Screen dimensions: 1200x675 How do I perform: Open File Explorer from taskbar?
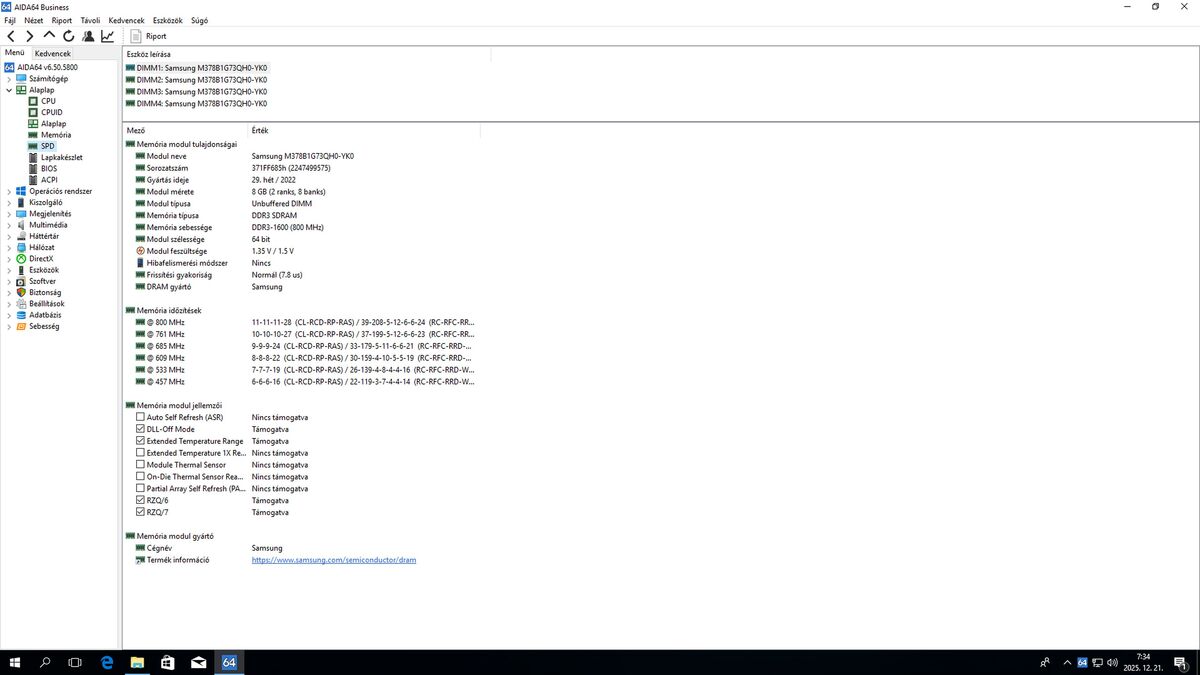(x=138, y=662)
